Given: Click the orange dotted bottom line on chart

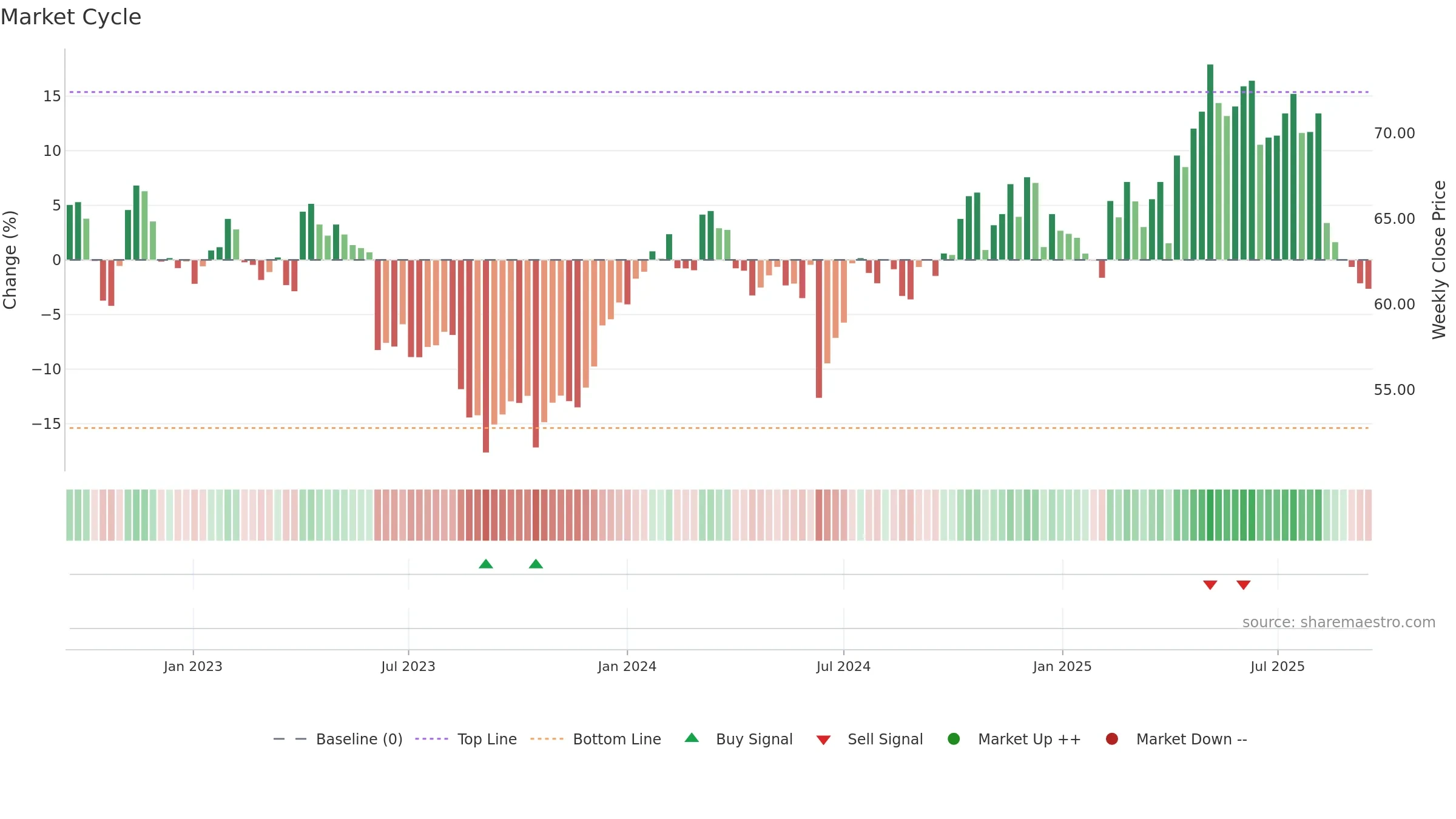Looking at the screenshot, I should [x=719, y=428].
